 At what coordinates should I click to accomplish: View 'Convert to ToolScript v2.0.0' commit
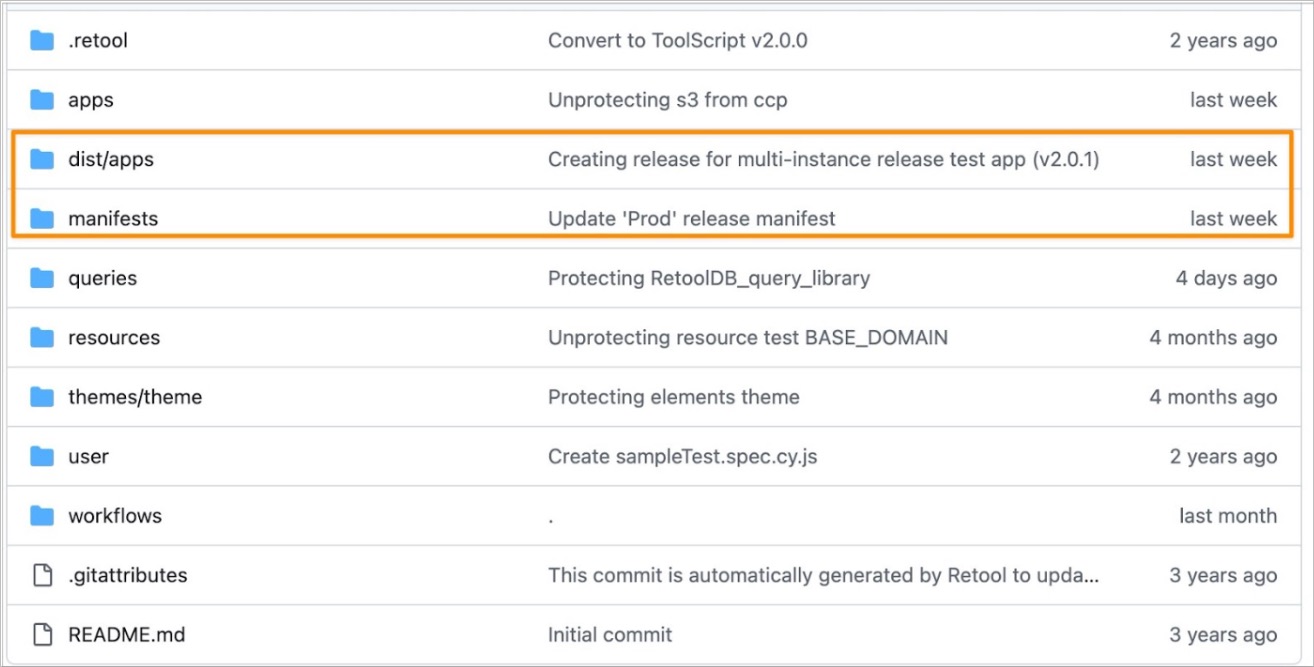click(677, 41)
